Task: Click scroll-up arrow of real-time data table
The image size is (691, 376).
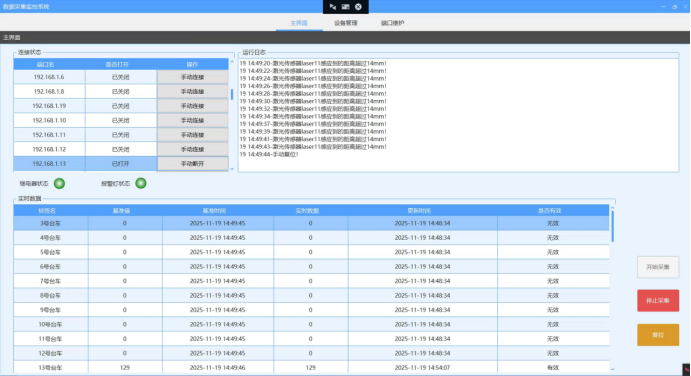Action: (x=612, y=208)
